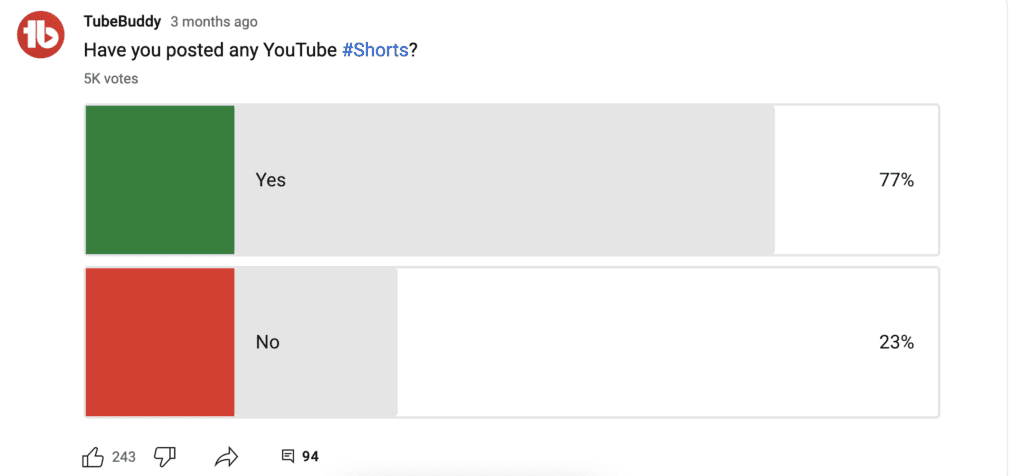Screen dimensions: 1024x476
Task: Click the red No color block
Action: tap(160, 342)
